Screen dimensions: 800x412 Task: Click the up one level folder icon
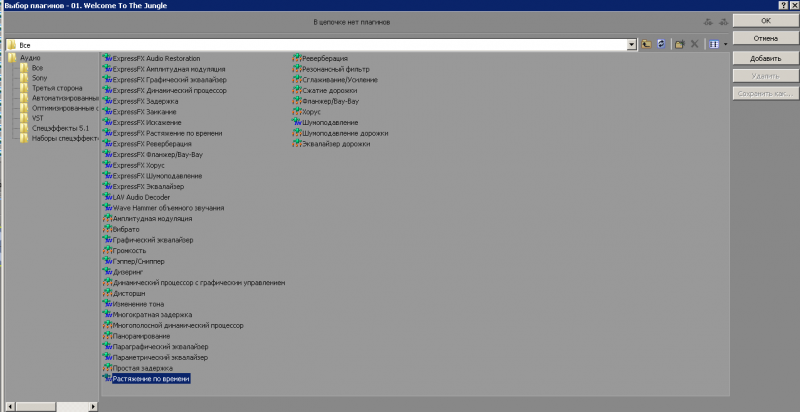pyautogui.click(x=647, y=45)
